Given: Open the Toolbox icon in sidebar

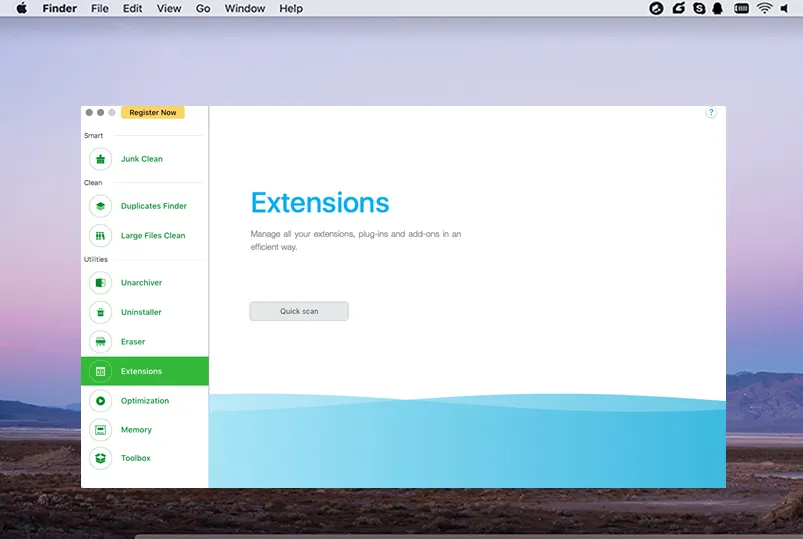Looking at the screenshot, I should pyautogui.click(x=100, y=458).
